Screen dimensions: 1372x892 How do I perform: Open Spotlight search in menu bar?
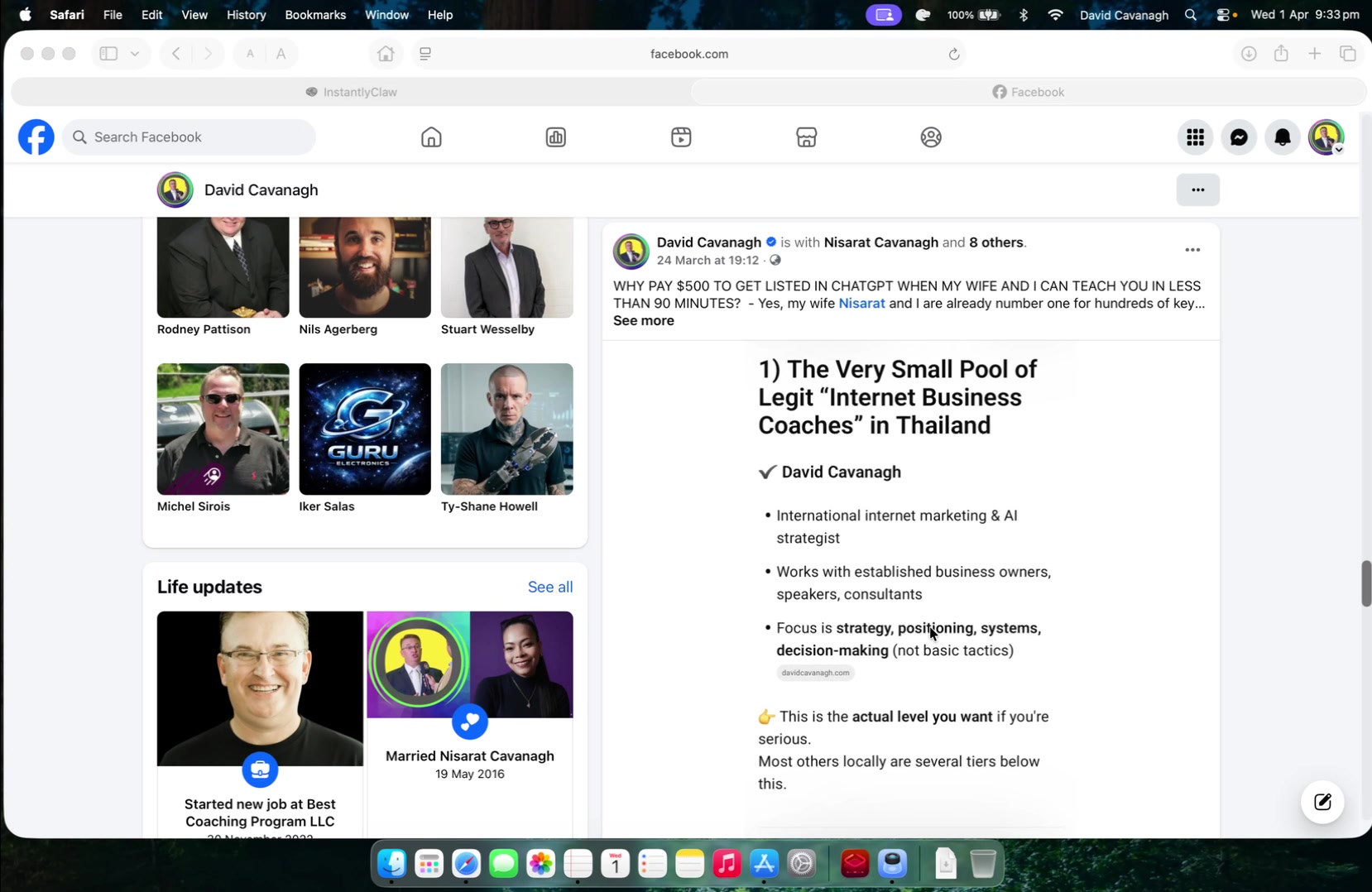click(x=1191, y=15)
